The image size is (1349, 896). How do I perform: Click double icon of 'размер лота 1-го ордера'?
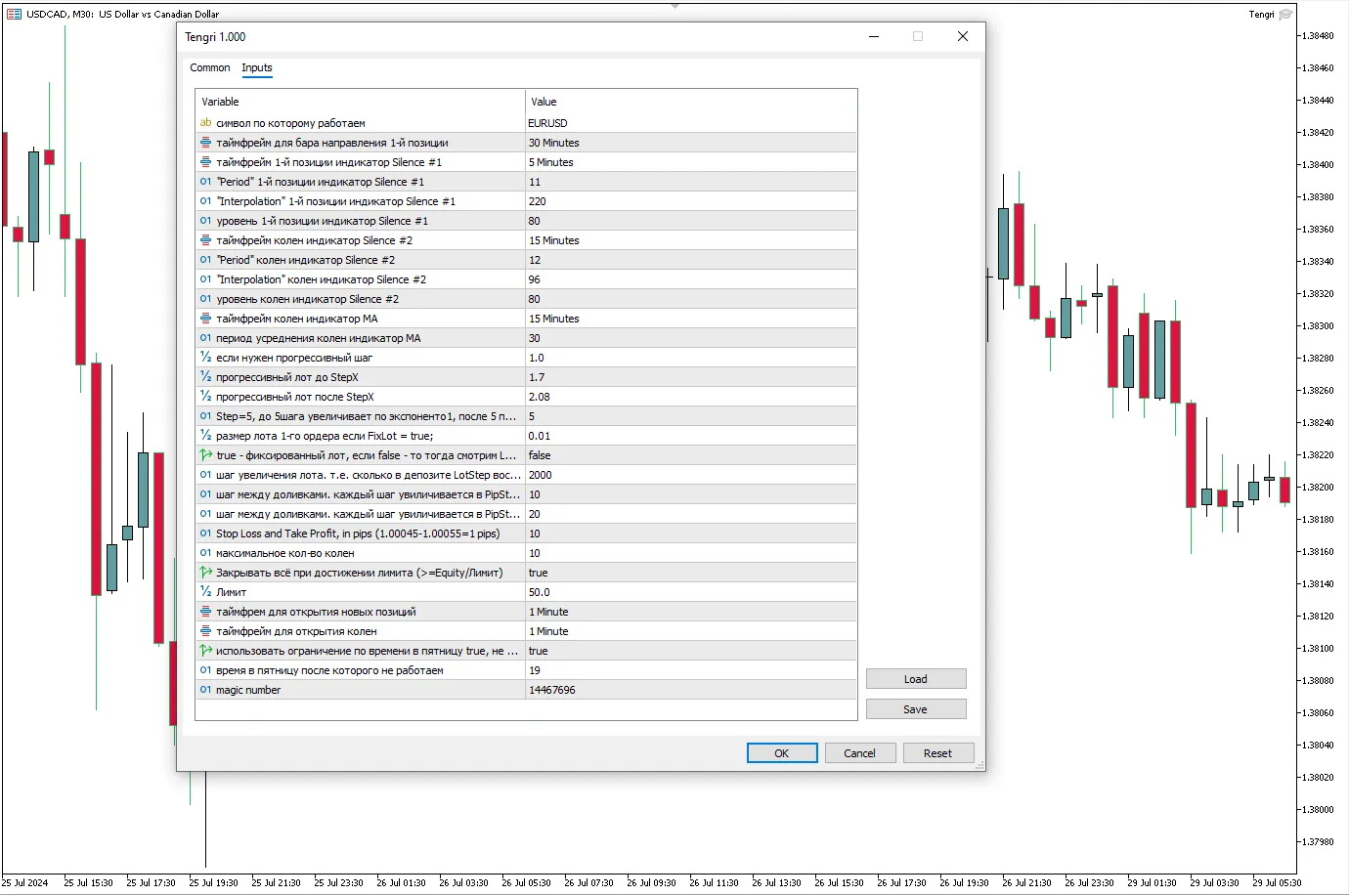[x=205, y=436]
